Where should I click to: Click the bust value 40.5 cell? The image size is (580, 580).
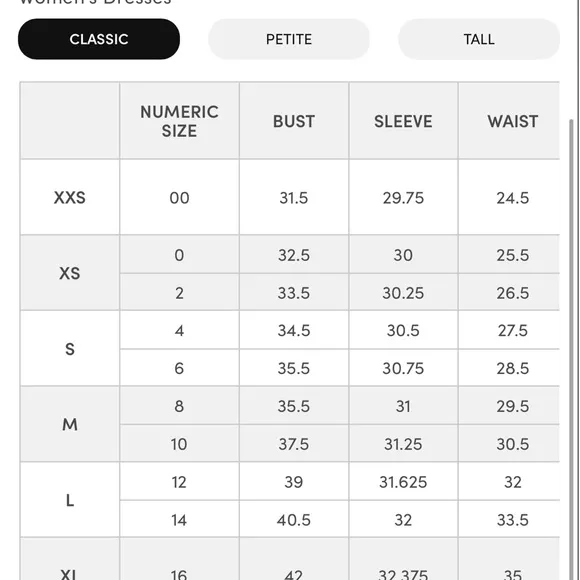tap(294, 520)
